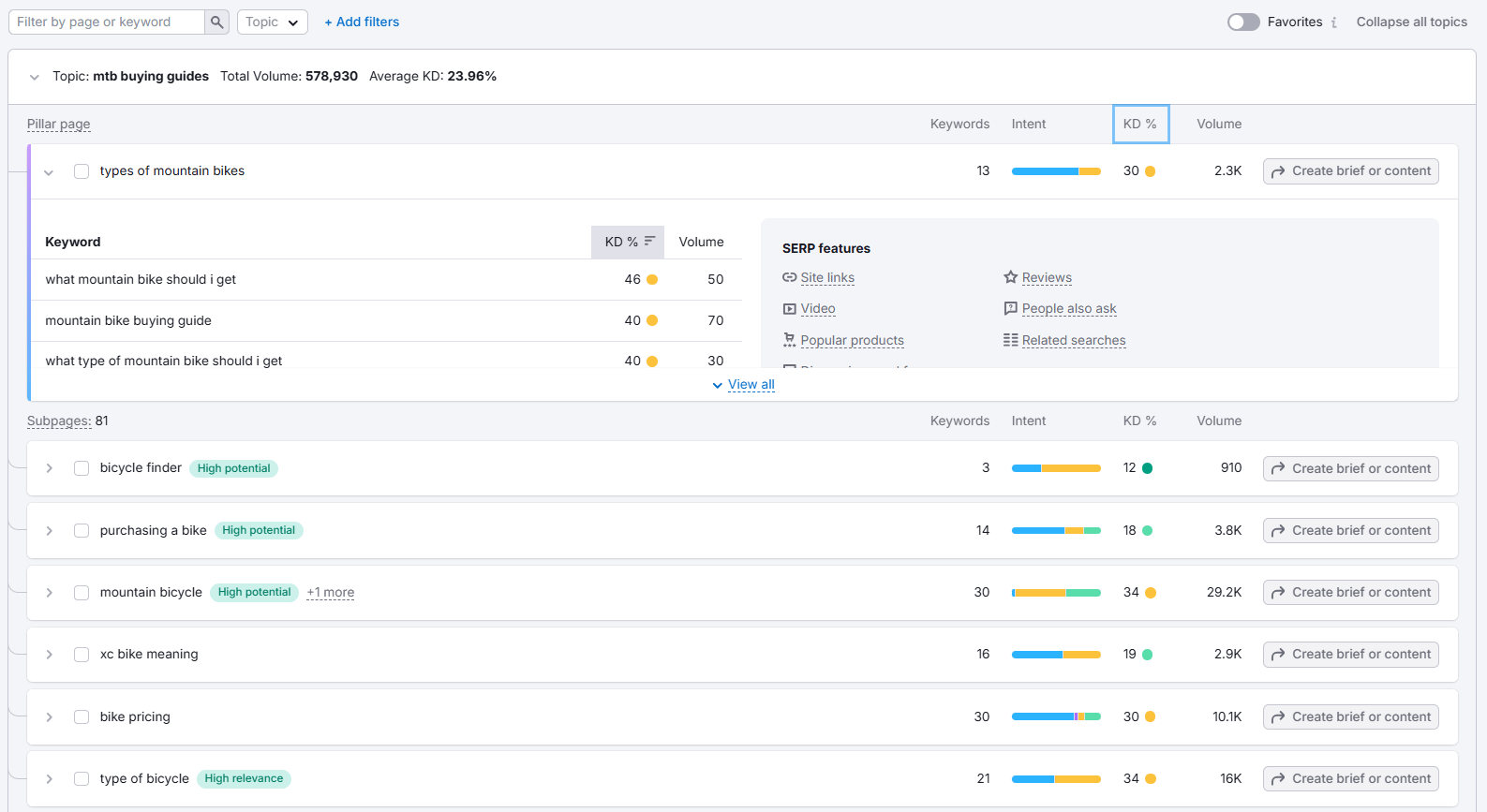Click the KD dot for type of bicycle
Viewport: 1487px width, 812px height.
click(1151, 779)
